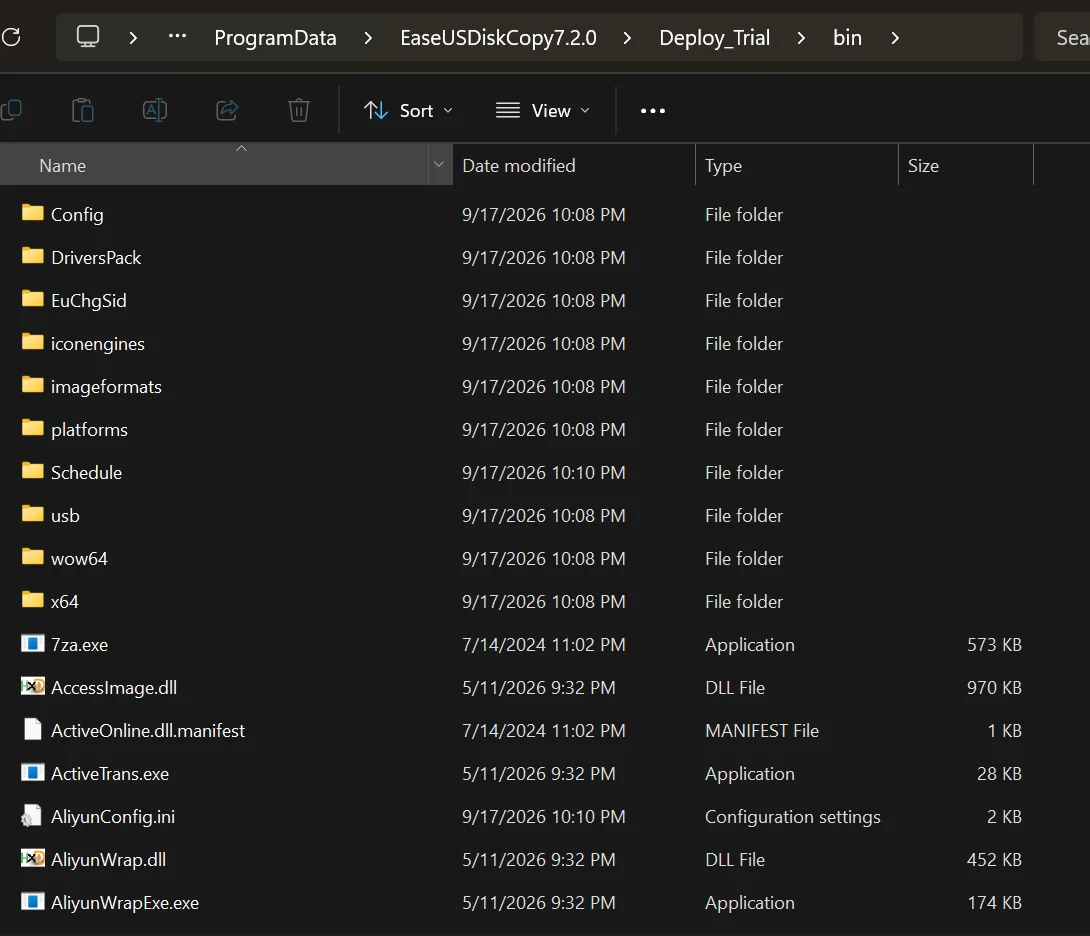Expand the chevron after bin breadcrumb

[895, 38]
